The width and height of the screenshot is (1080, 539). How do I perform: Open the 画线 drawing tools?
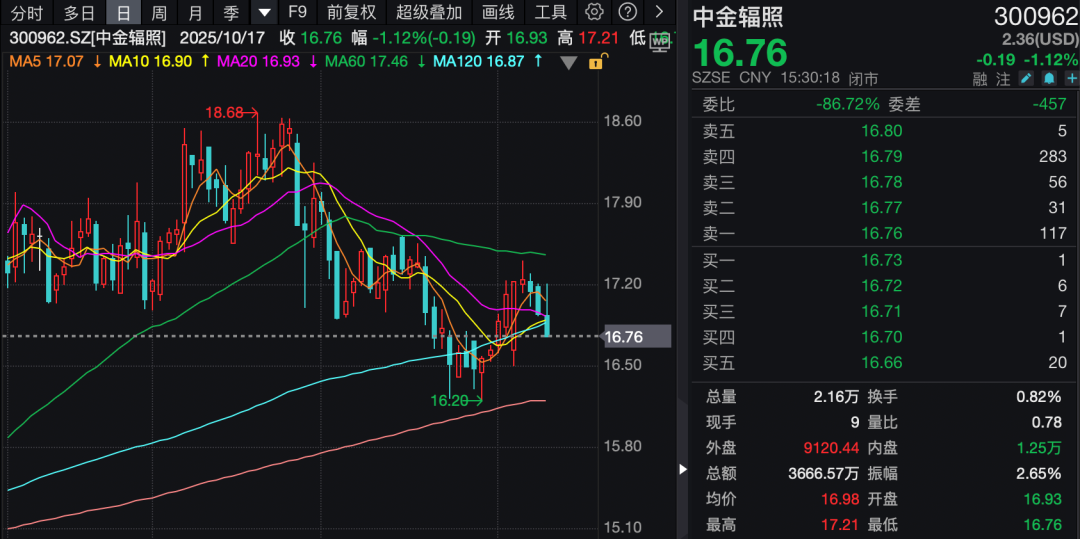(498, 13)
